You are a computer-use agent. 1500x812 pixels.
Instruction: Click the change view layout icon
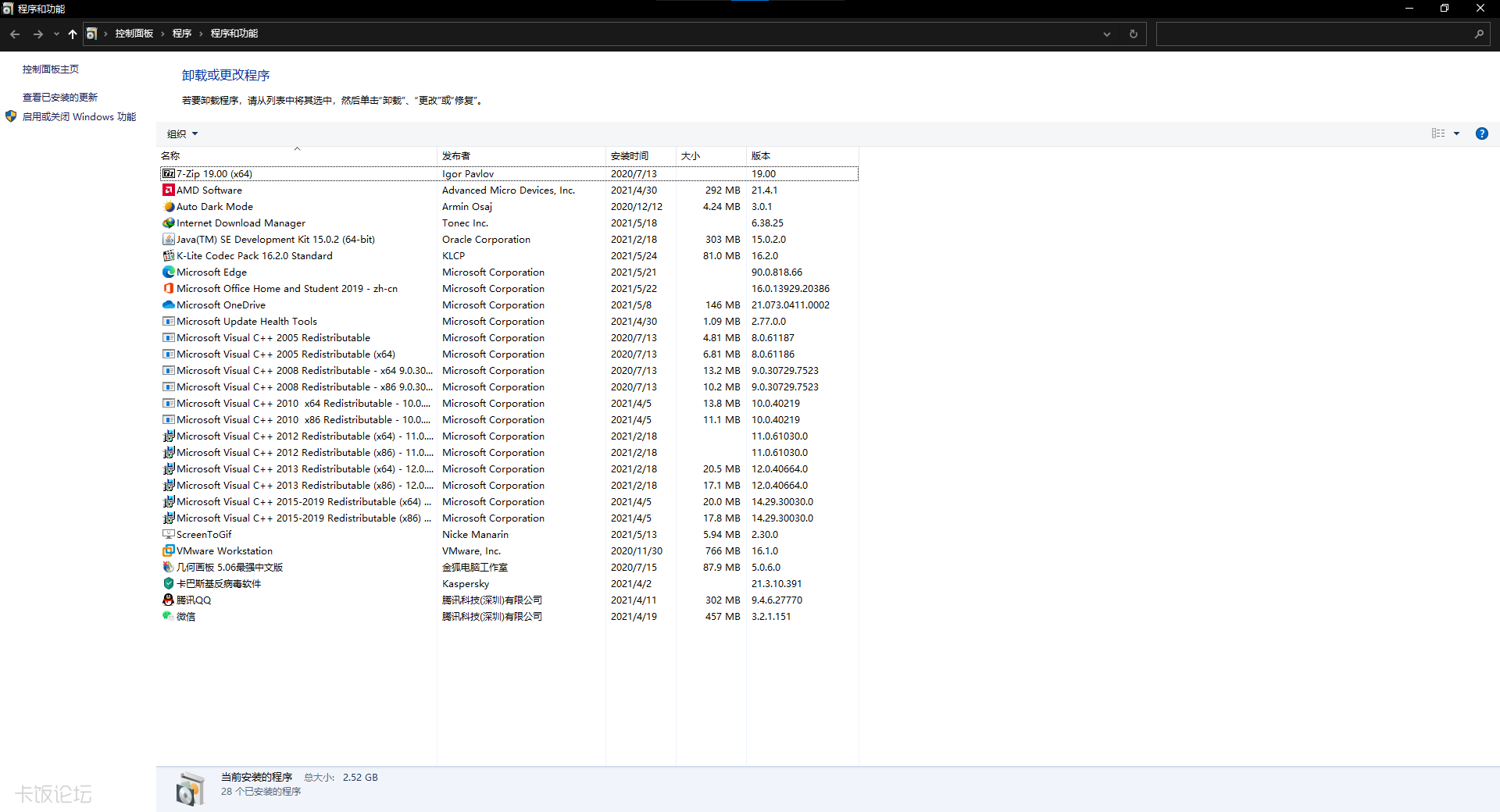(x=1438, y=134)
